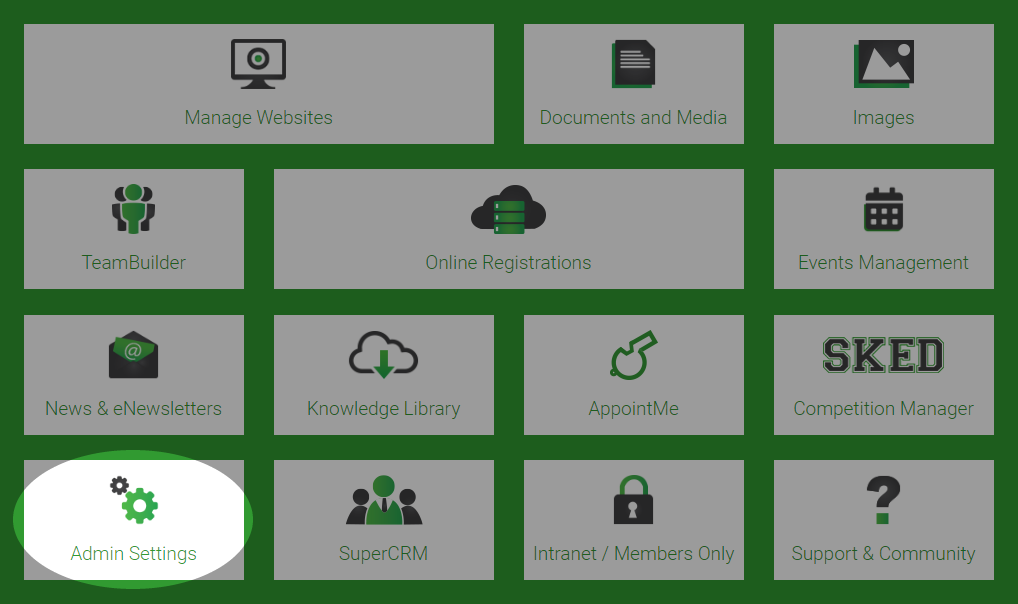This screenshot has width=1018, height=604.
Task: Select the SuperCRM text label
Action: (384, 553)
